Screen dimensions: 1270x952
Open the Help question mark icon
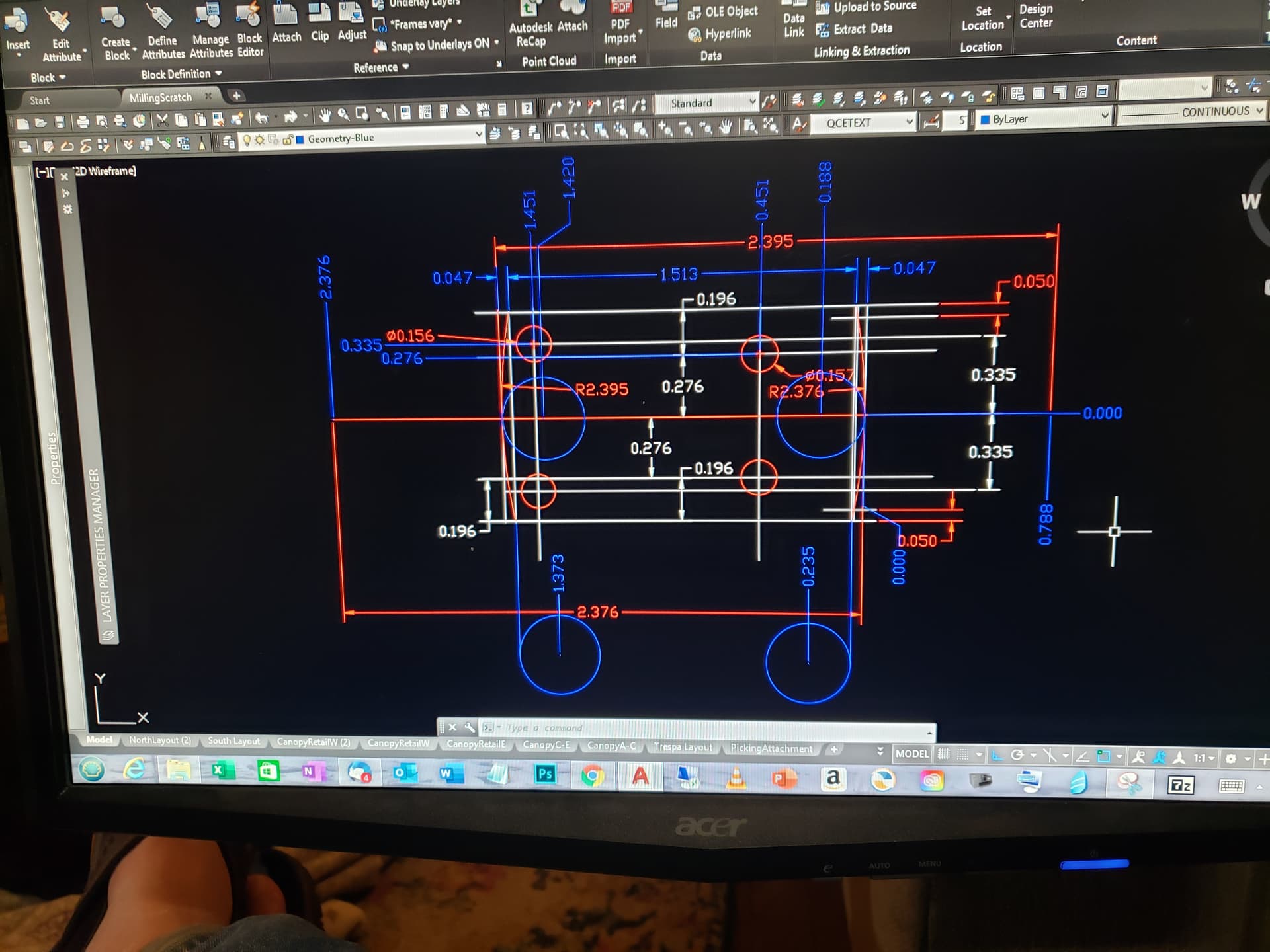point(527,108)
